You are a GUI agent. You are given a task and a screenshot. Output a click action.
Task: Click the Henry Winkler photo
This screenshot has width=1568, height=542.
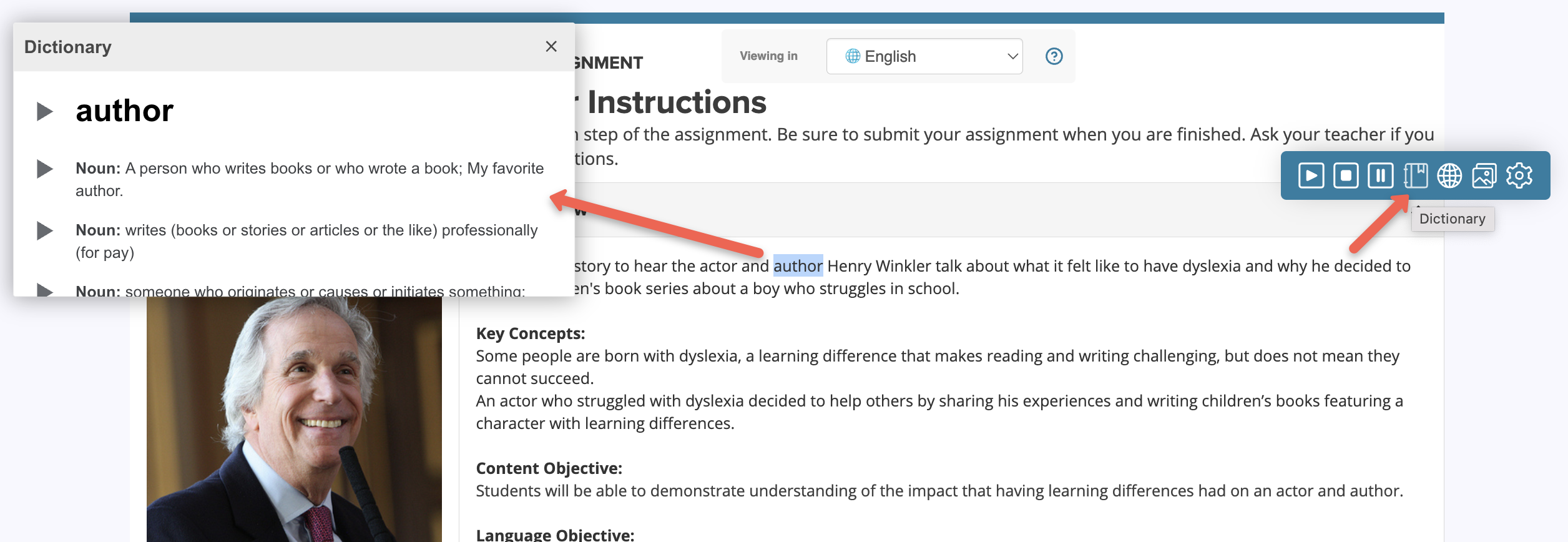coord(294,418)
